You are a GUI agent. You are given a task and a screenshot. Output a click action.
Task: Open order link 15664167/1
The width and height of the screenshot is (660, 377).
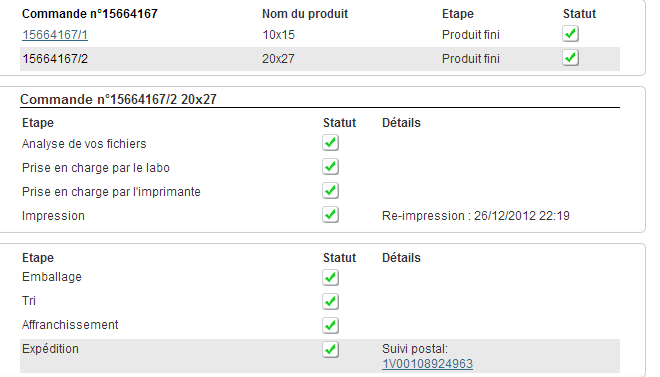[x=55, y=35]
